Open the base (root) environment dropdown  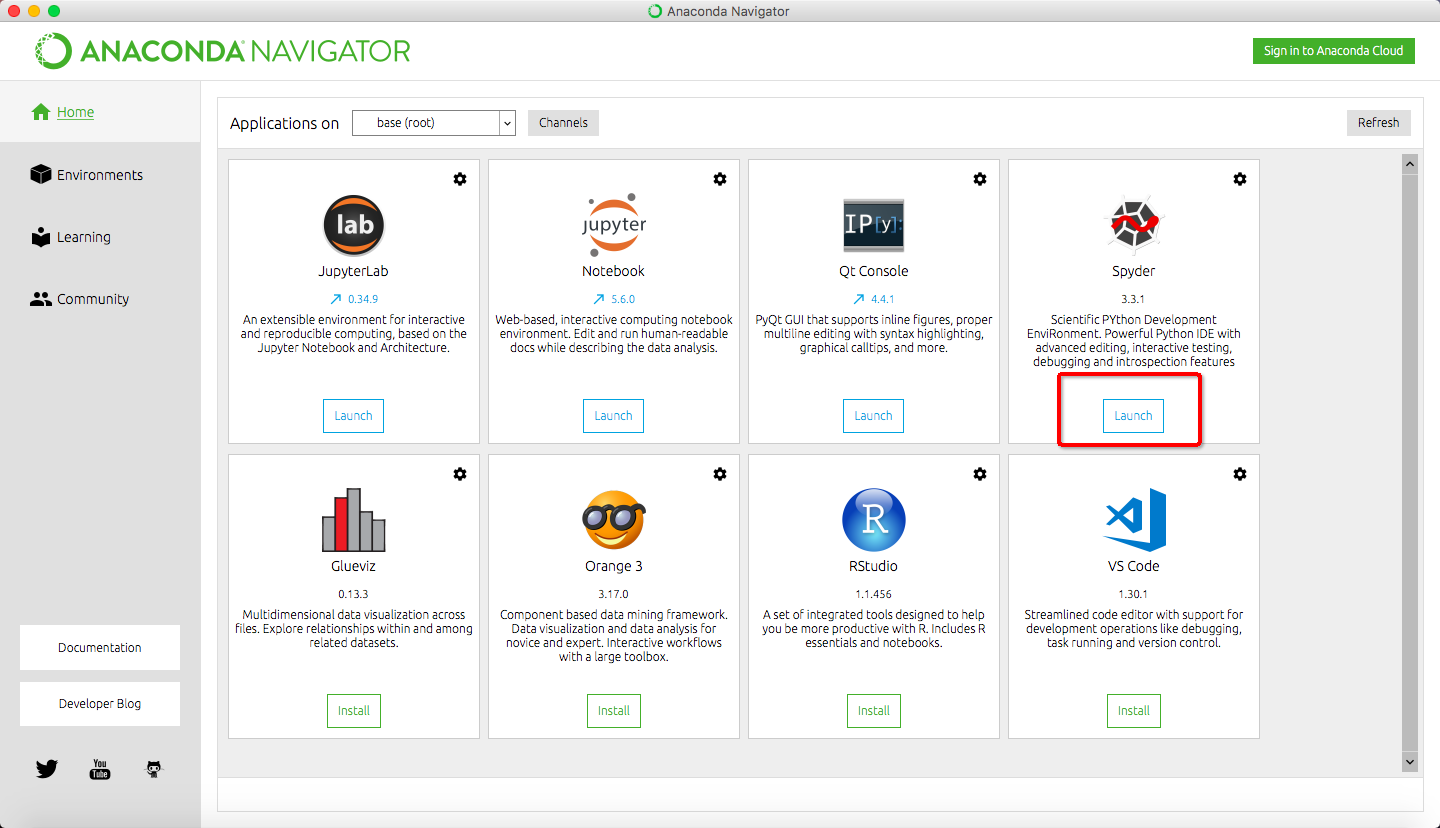click(x=434, y=123)
